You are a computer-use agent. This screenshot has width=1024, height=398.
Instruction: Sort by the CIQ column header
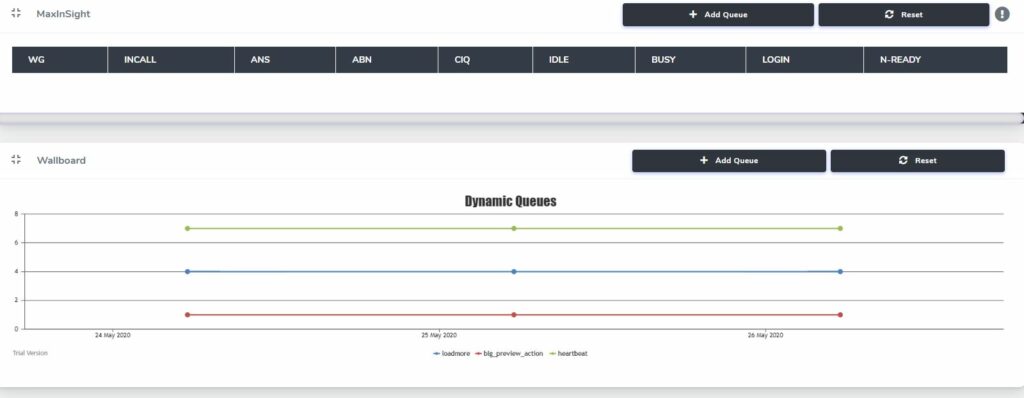point(485,59)
